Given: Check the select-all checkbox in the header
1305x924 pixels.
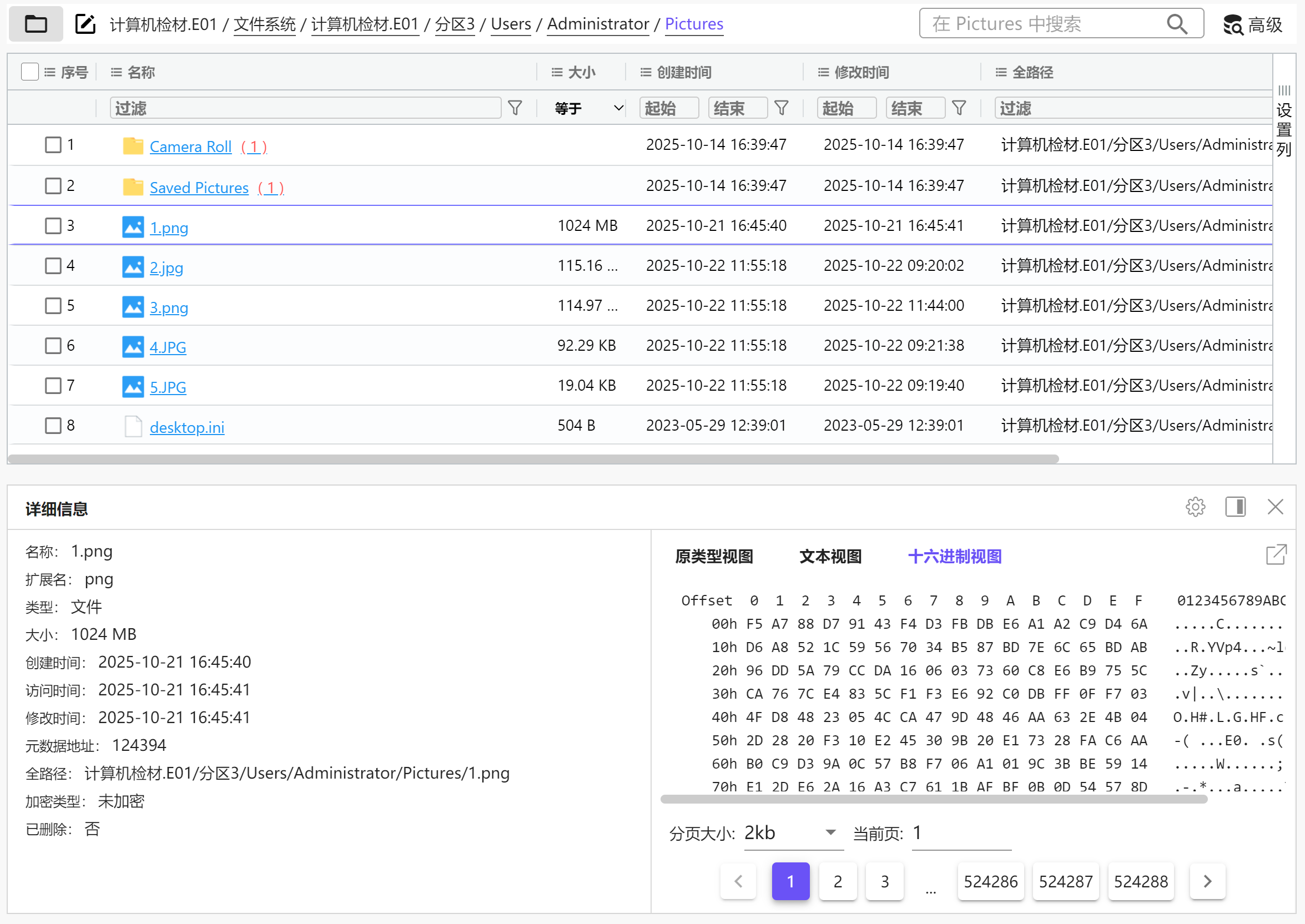Looking at the screenshot, I should pyautogui.click(x=29, y=72).
